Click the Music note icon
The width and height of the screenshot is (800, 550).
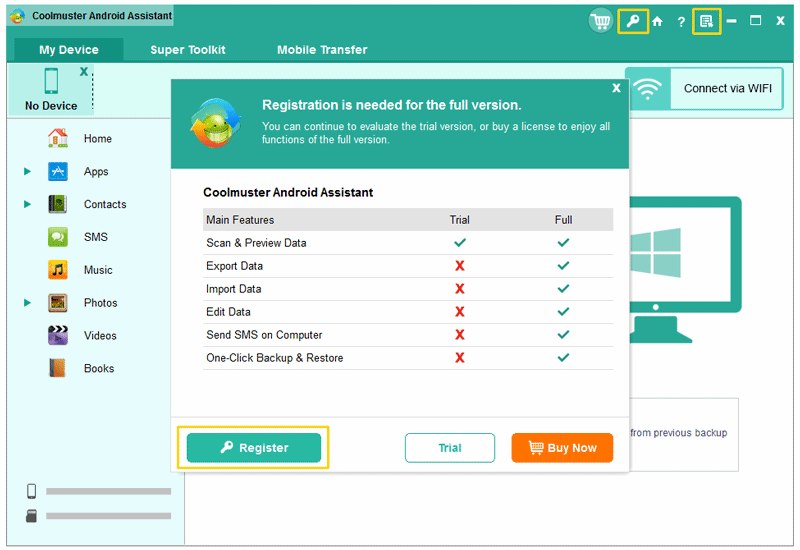pos(58,270)
